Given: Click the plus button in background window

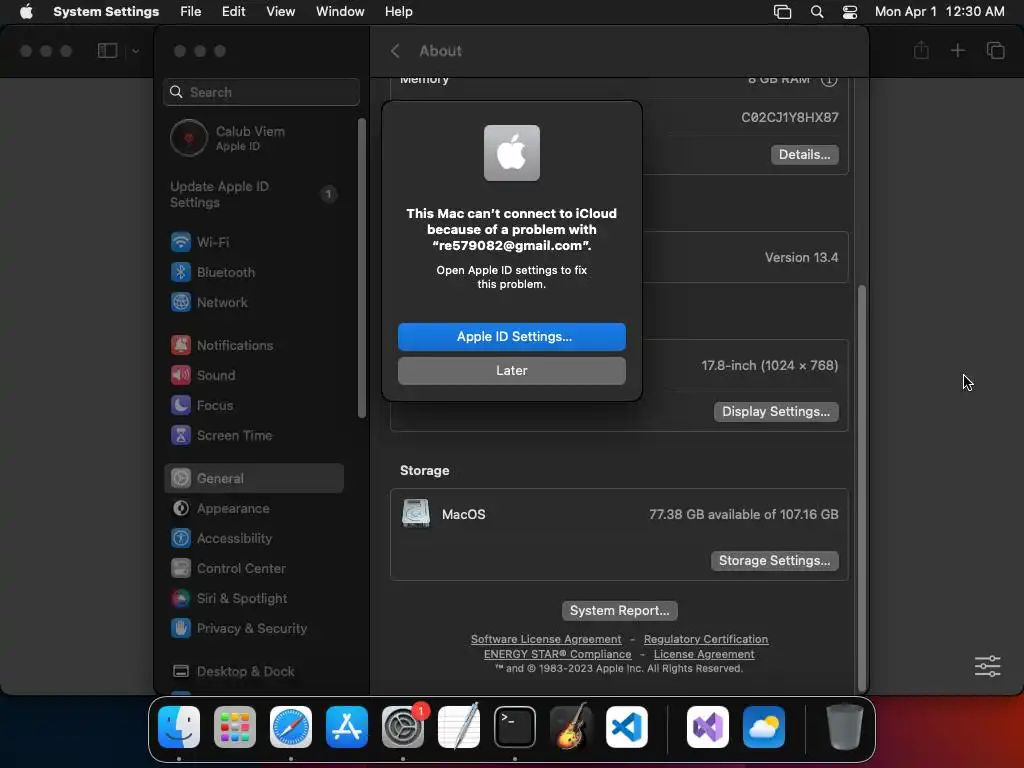Looking at the screenshot, I should tap(957, 50).
